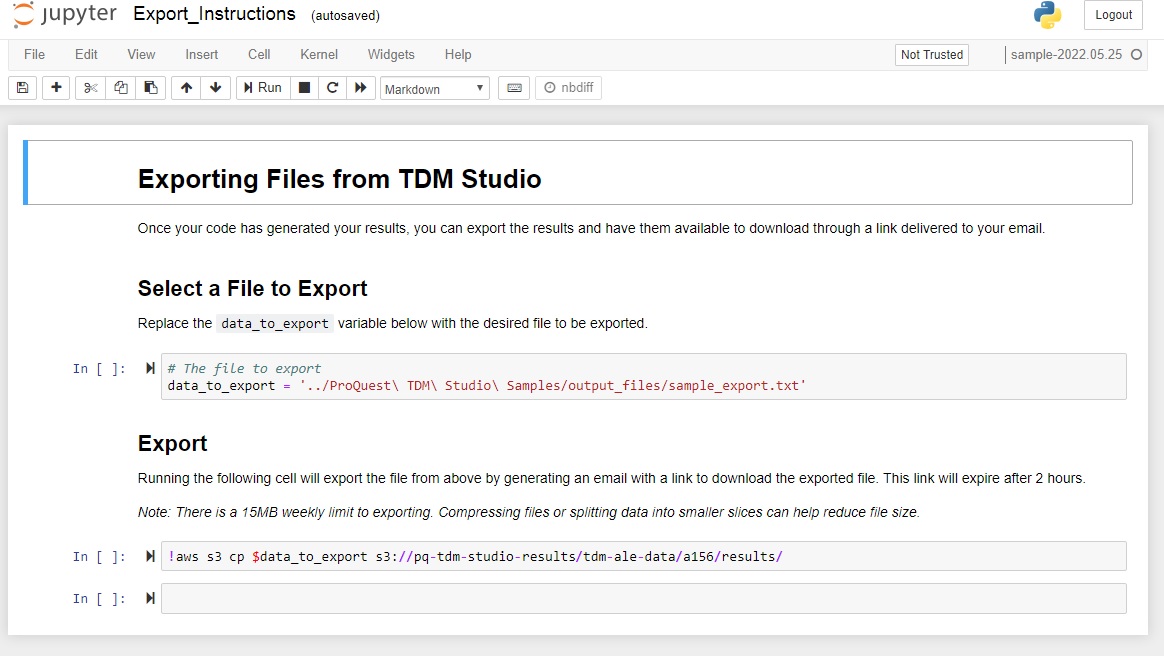Click into the data_to_export code cell
The width and height of the screenshot is (1164, 656).
[644, 377]
